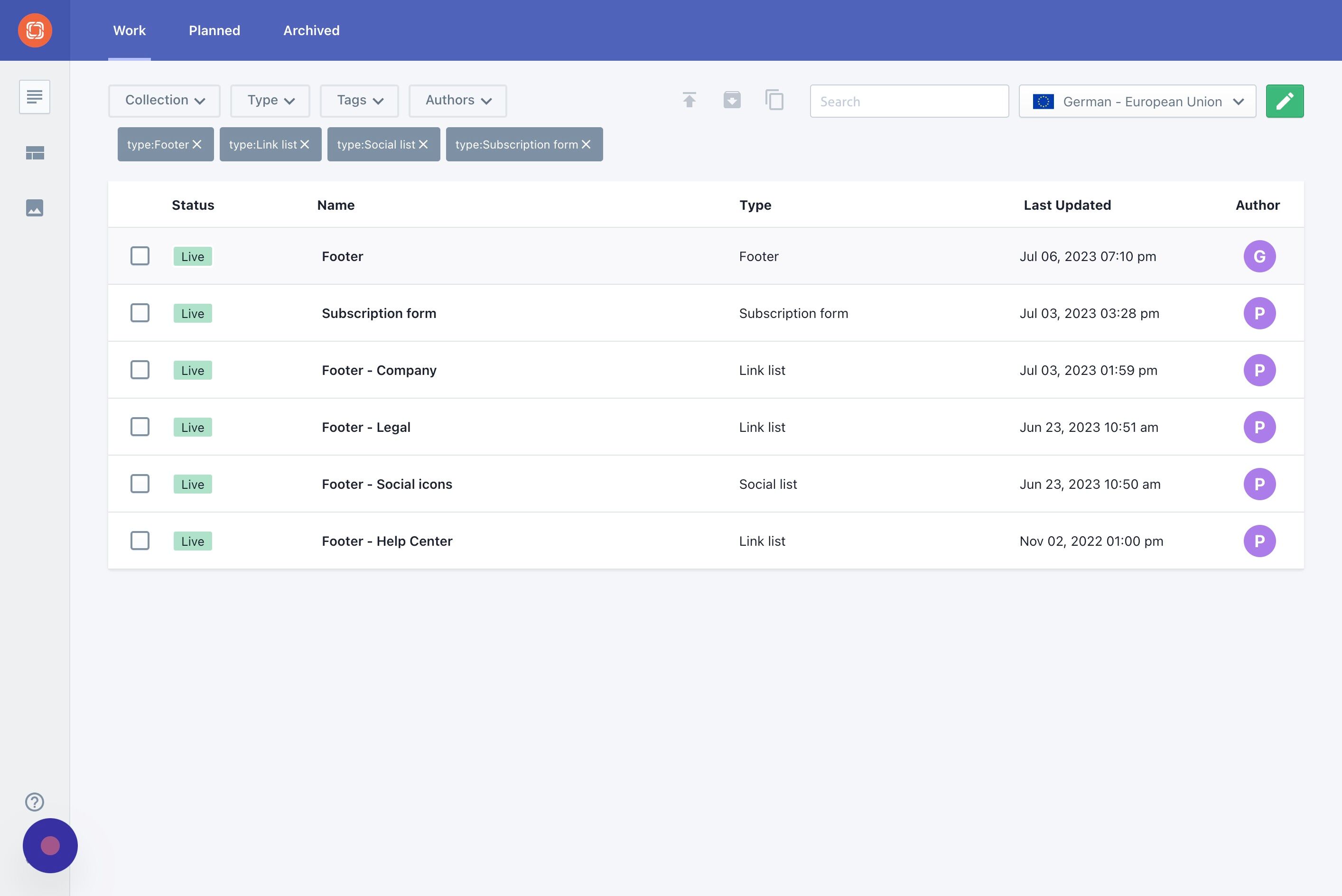Tick the Footer - Help Center checkbox
This screenshot has height=896, width=1342.
[140, 541]
